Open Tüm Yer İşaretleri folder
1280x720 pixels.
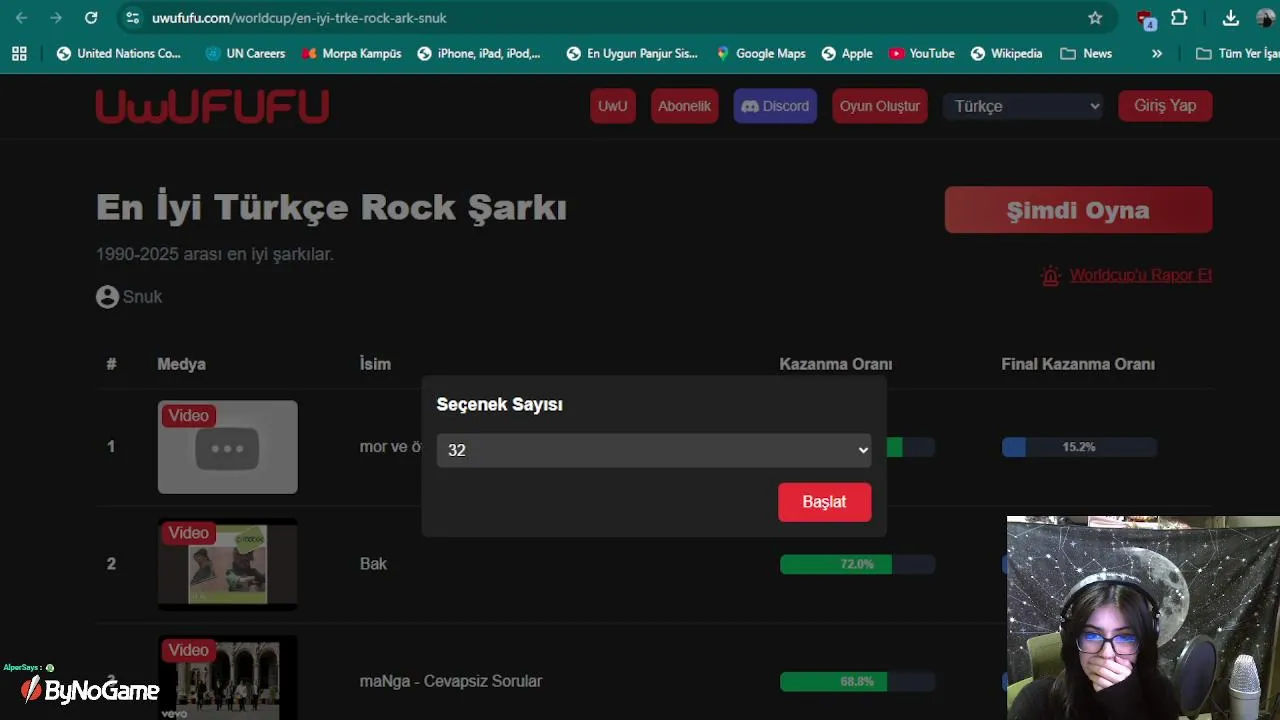(x=1237, y=53)
